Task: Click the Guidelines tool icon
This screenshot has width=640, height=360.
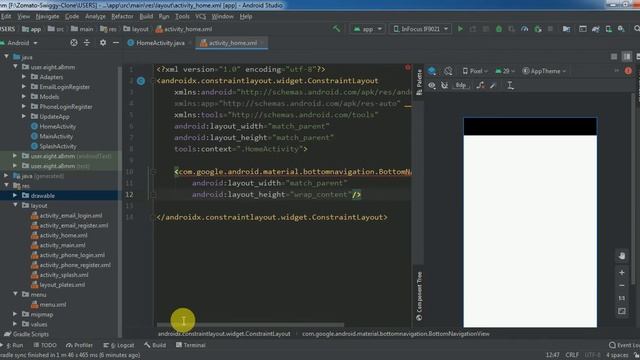Action: point(510,85)
